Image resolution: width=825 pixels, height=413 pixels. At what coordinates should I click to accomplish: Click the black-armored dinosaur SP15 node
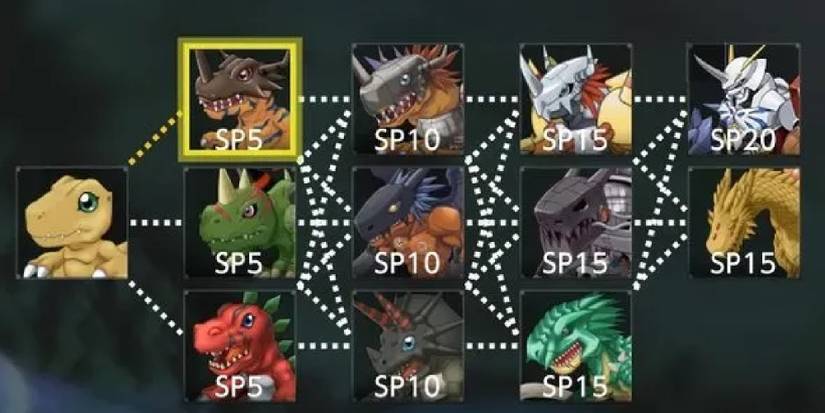tap(576, 223)
